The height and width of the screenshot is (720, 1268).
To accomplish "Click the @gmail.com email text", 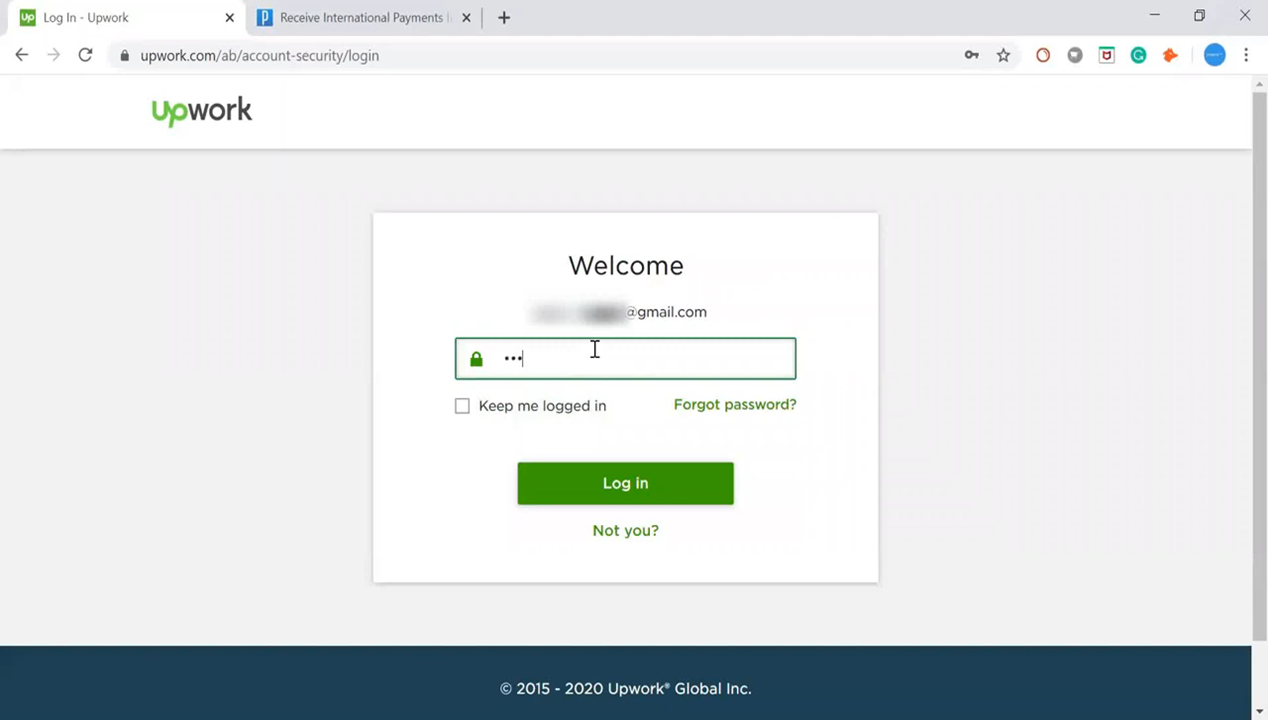I will pos(666,312).
